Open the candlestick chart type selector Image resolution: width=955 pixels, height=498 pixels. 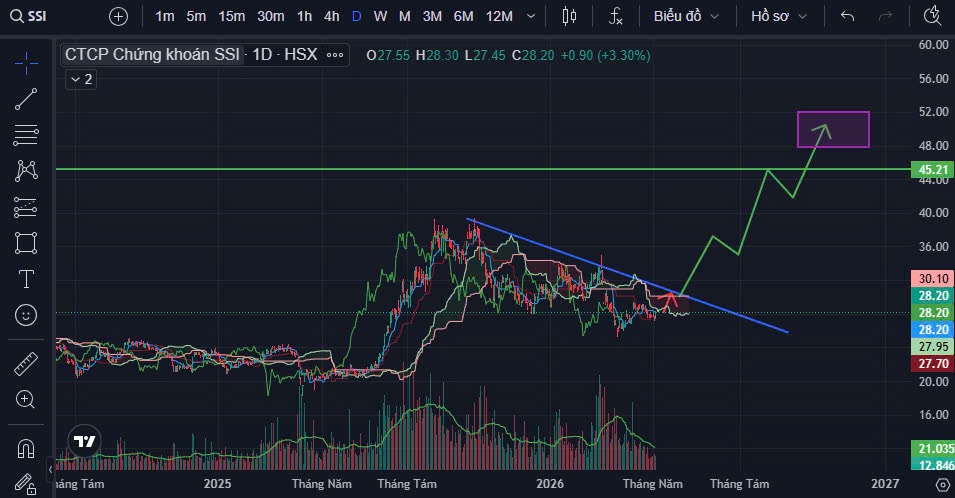point(569,16)
